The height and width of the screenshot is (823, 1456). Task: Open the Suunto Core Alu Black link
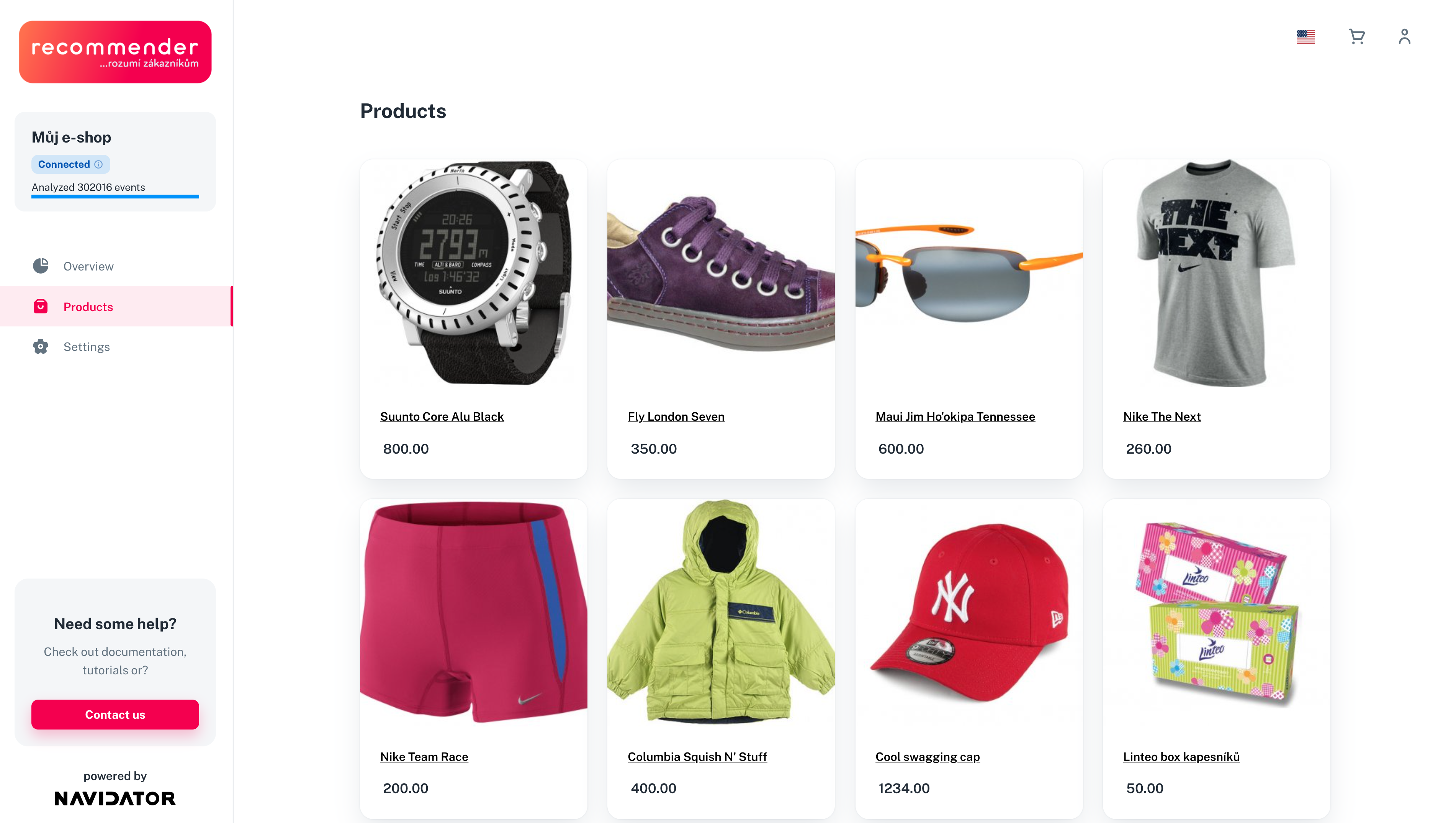click(x=442, y=416)
